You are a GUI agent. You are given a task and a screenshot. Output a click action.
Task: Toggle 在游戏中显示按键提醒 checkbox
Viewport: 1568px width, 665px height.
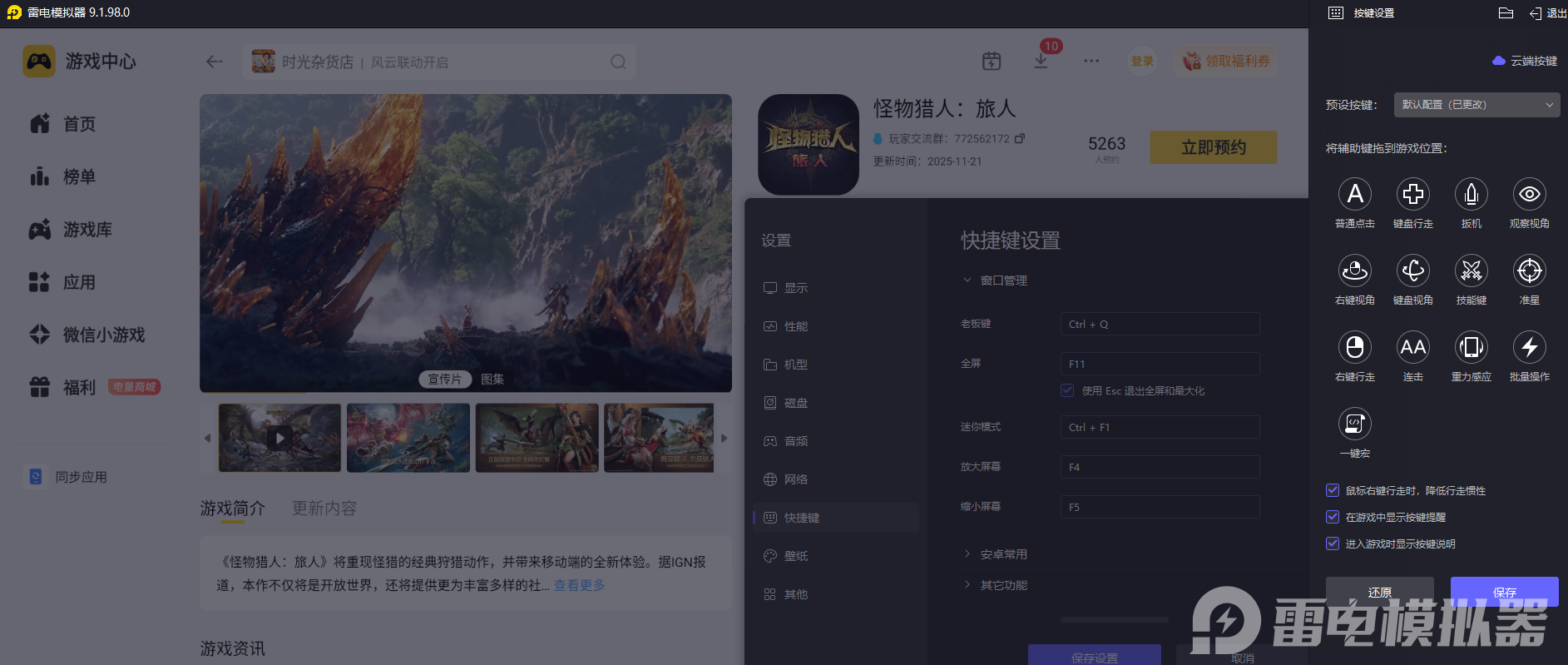pos(1333,517)
